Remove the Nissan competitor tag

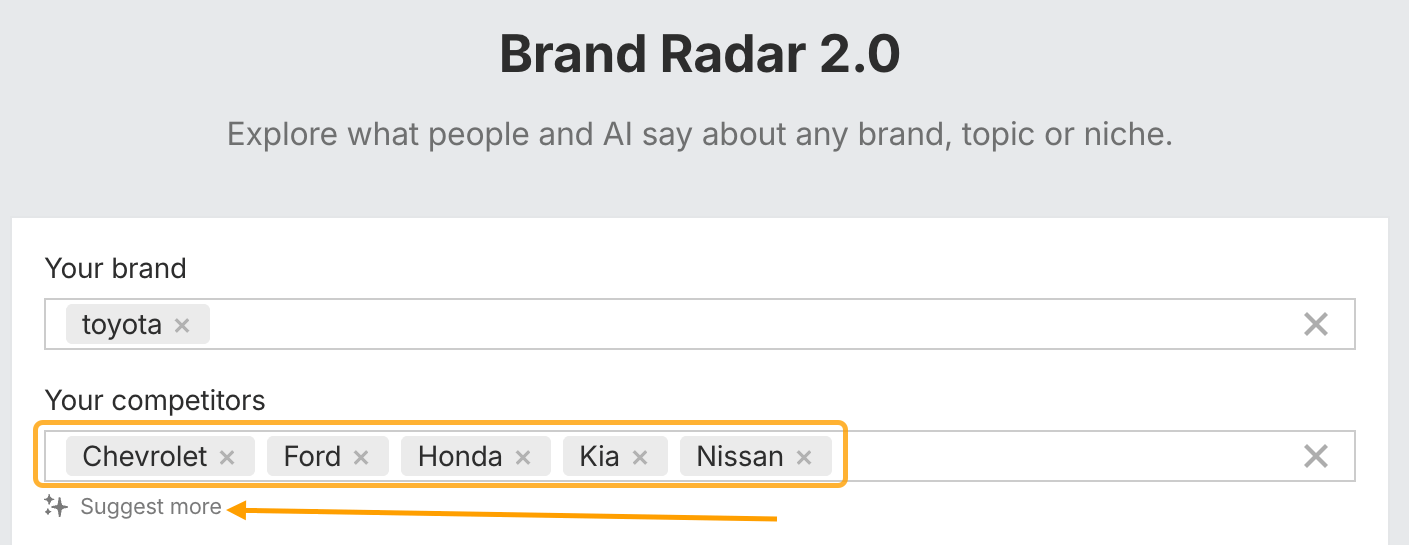point(803,457)
